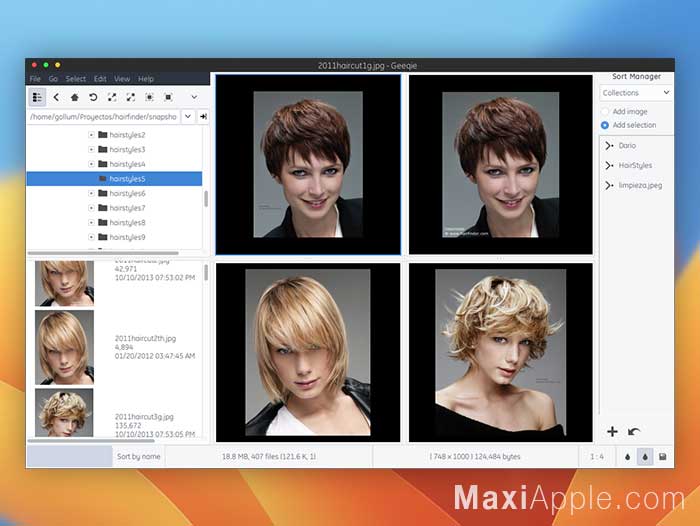The width and height of the screenshot is (700, 526).
Task: Toggle the folder tree view button
Action: click(x=38, y=97)
